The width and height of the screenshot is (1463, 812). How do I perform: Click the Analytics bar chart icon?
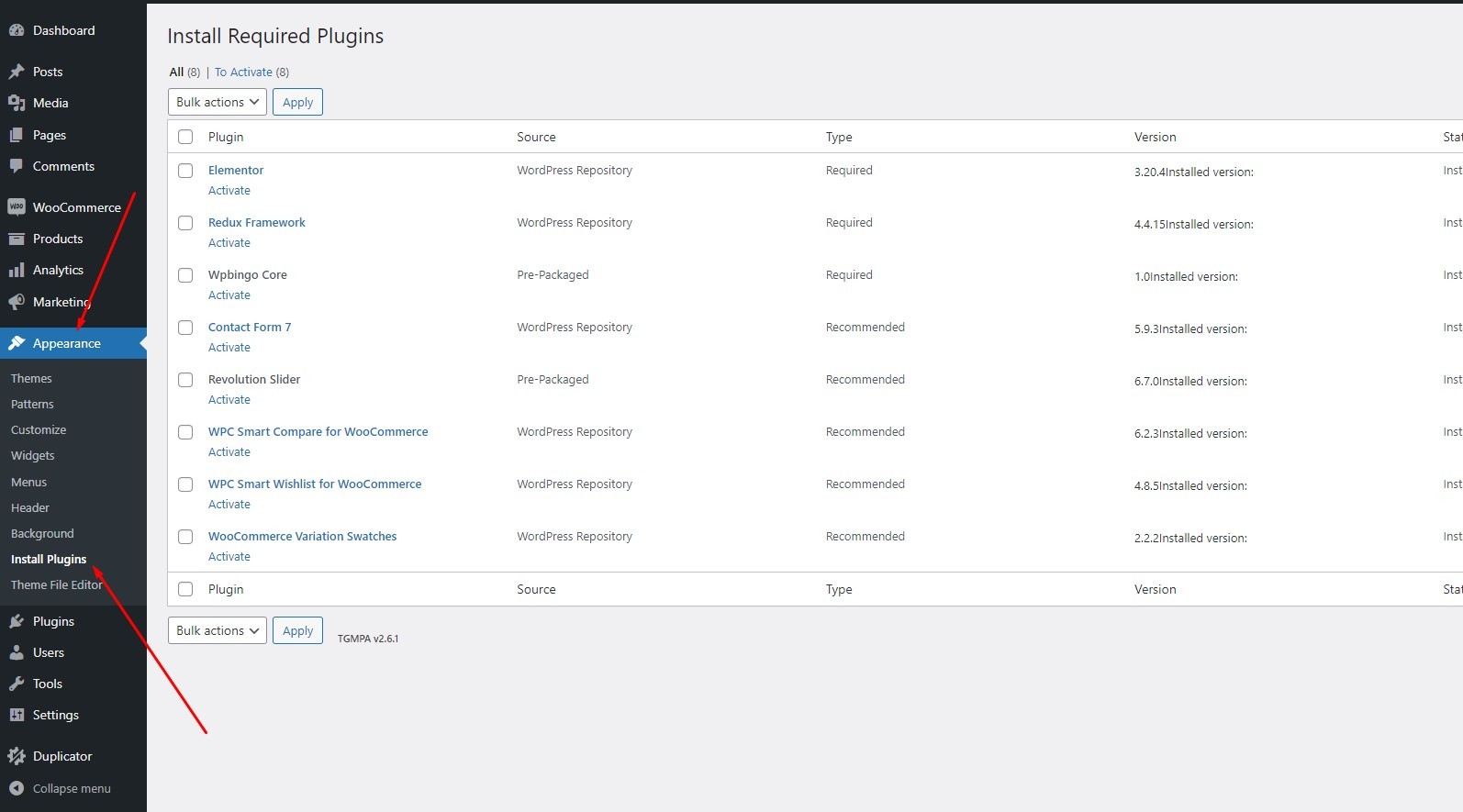tap(17, 270)
